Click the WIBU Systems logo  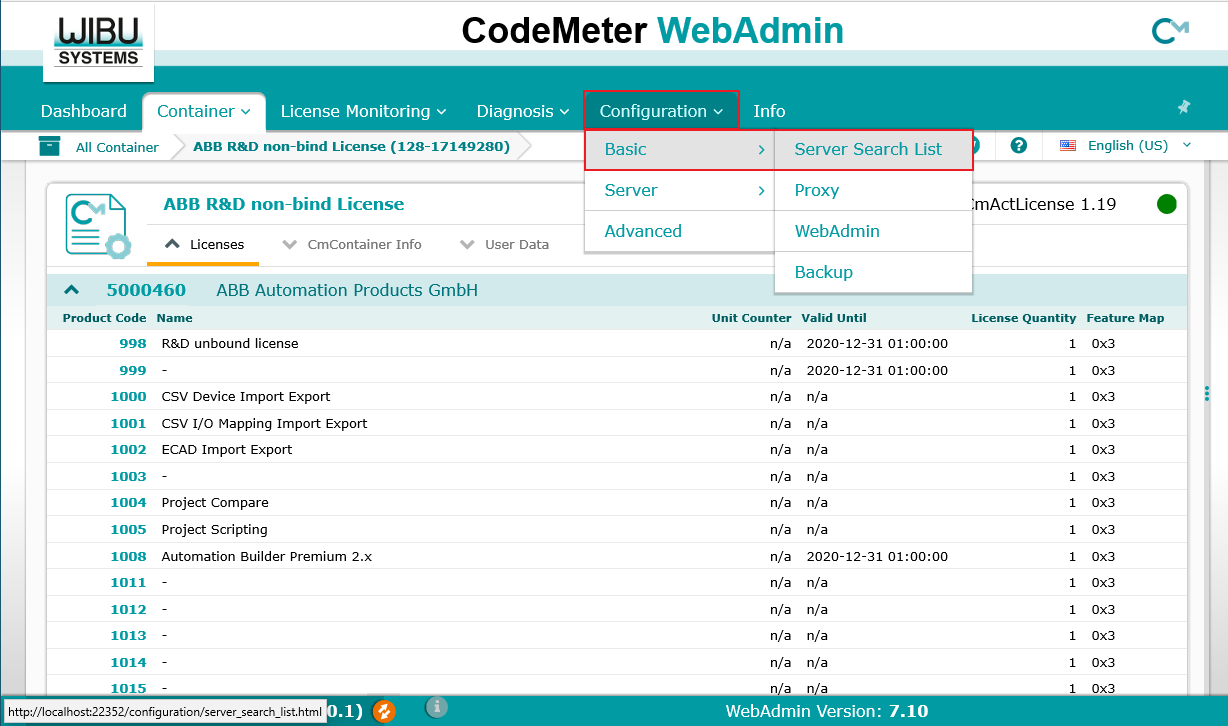tap(98, 42)
